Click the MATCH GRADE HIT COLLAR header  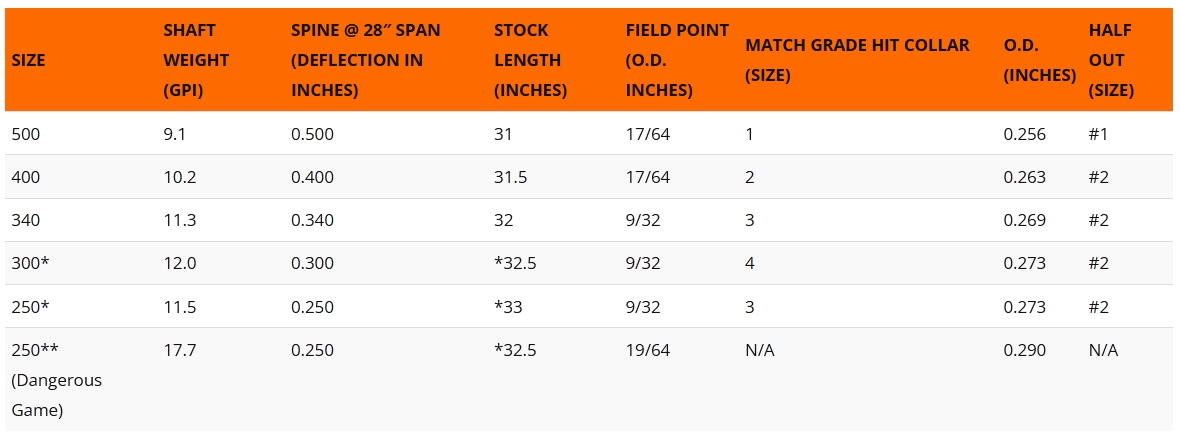(857, 60)
